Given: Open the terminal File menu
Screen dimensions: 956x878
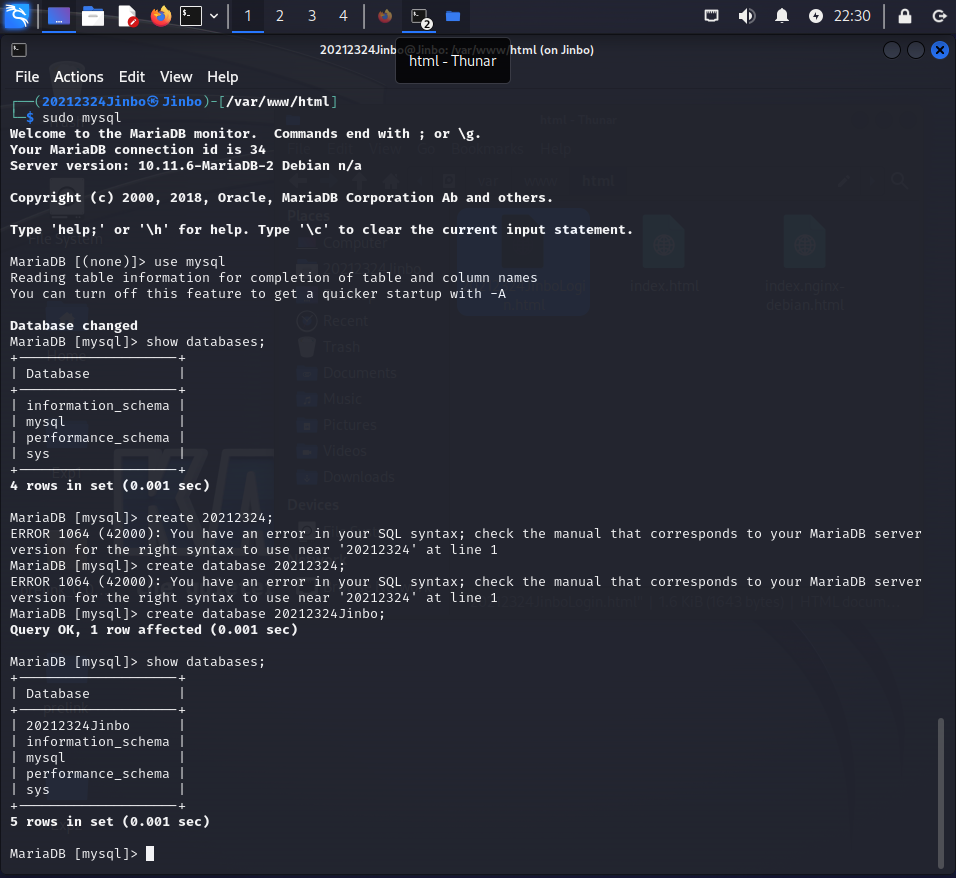Looking at the screenshot, I should [x=27, y=77].
